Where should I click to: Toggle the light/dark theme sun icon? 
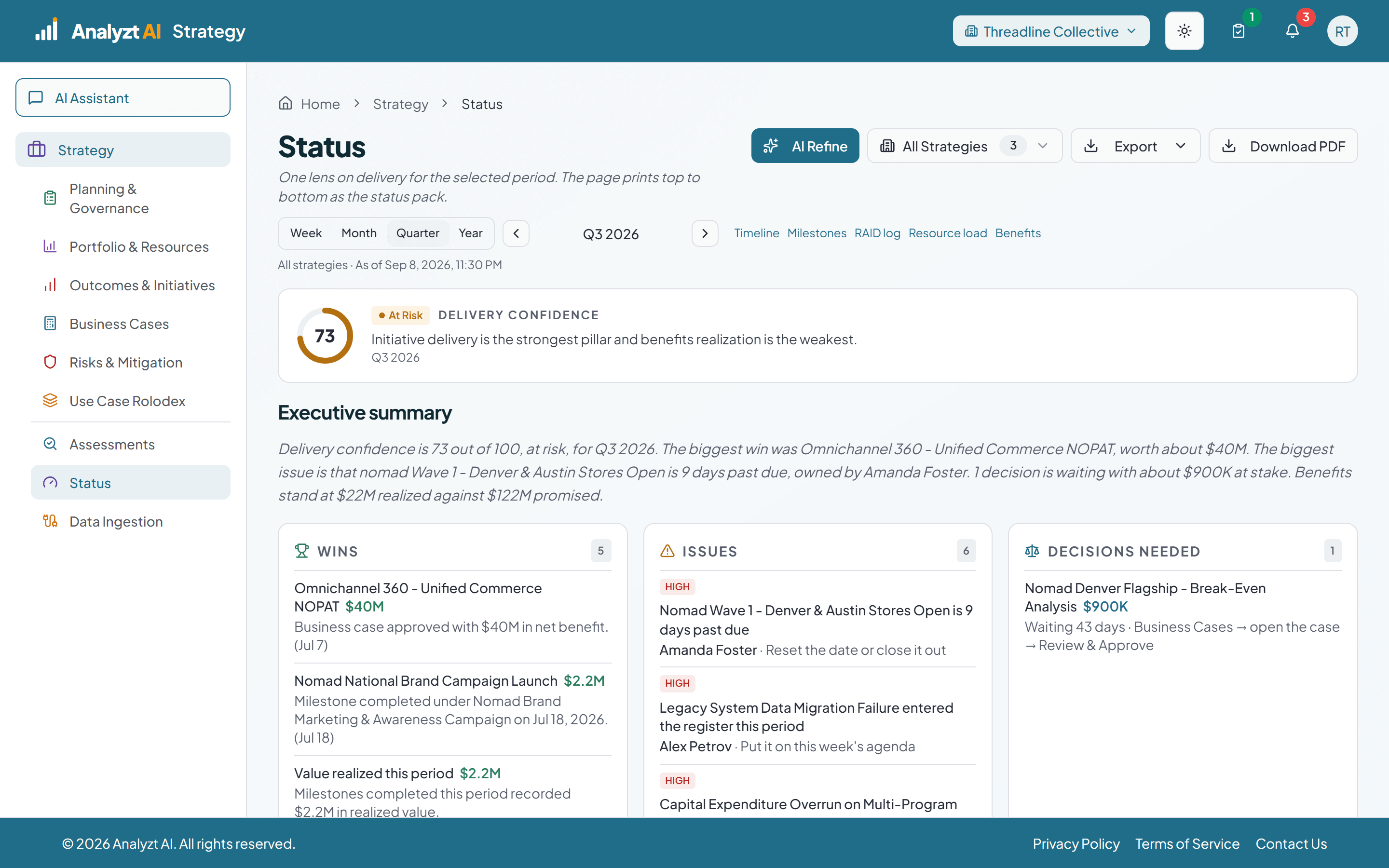tap(1184, 31)
